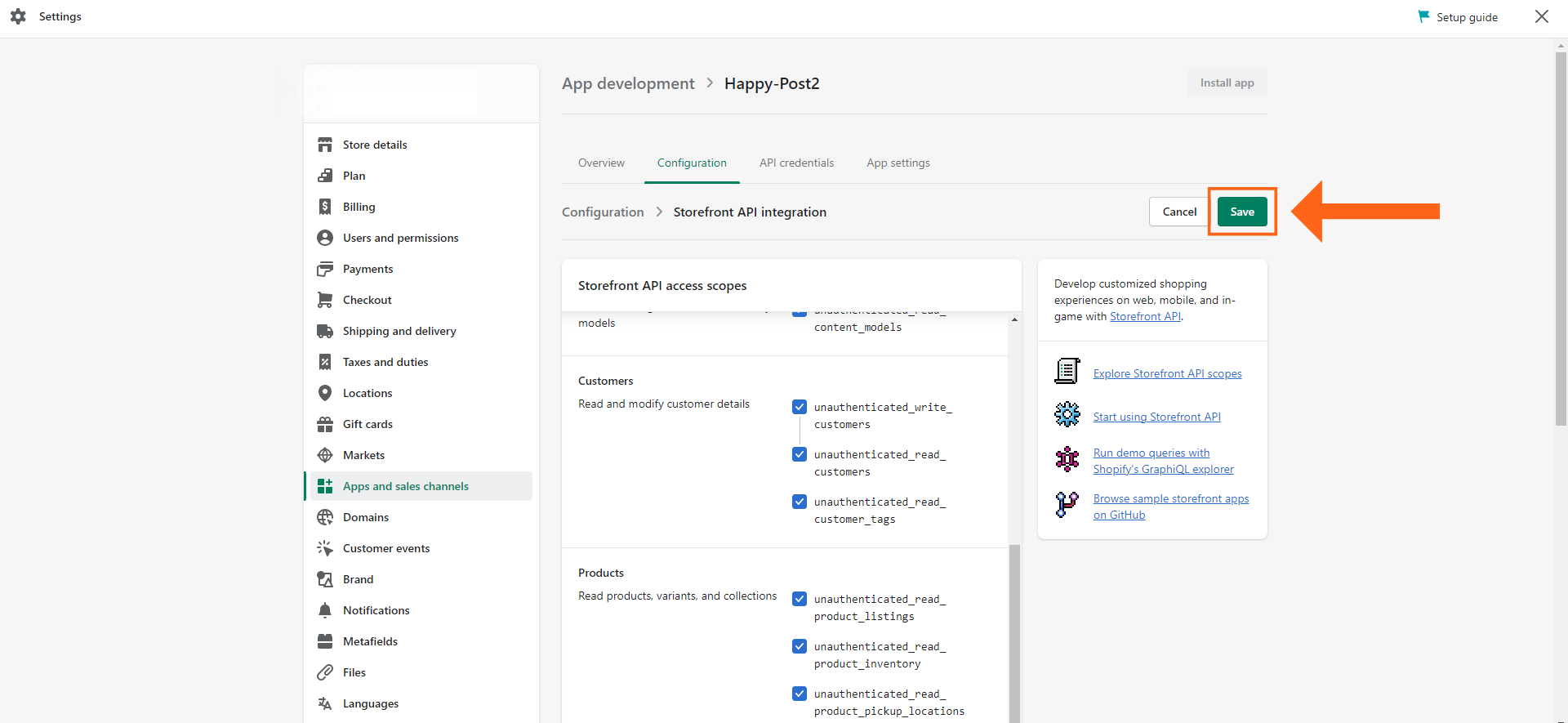Select Apps and sales channels in sidebar

click(x=405, y=486)
